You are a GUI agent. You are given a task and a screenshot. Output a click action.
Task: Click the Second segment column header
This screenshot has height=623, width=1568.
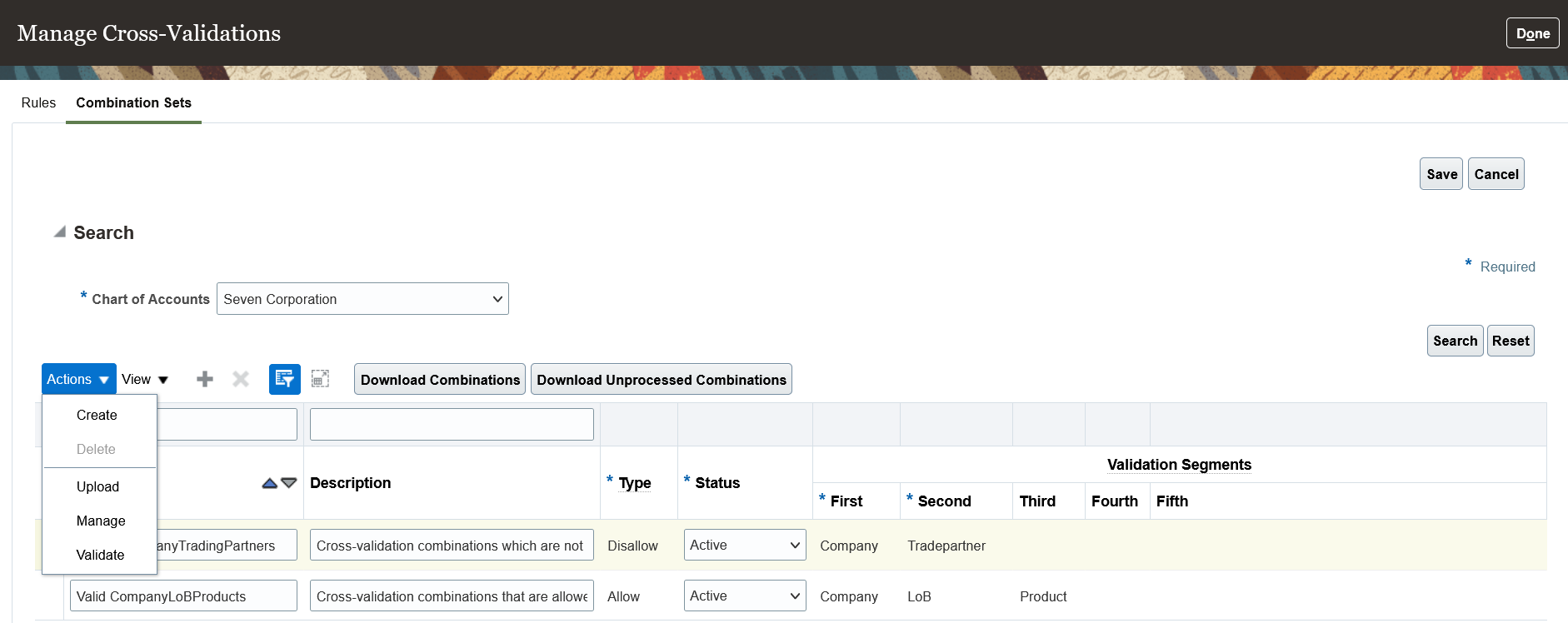click(944, 501)
